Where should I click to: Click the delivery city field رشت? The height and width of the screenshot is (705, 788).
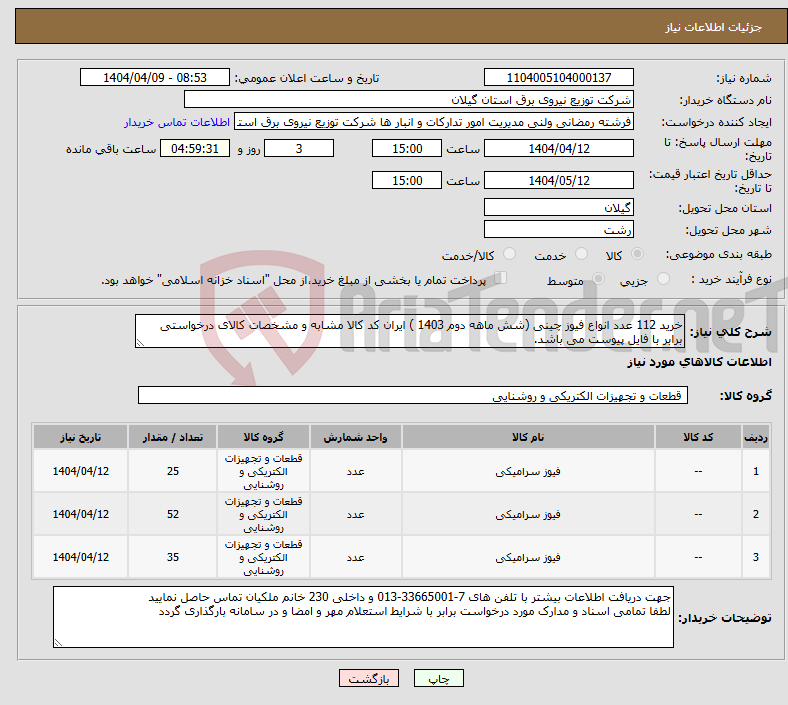tap(558, 229)
